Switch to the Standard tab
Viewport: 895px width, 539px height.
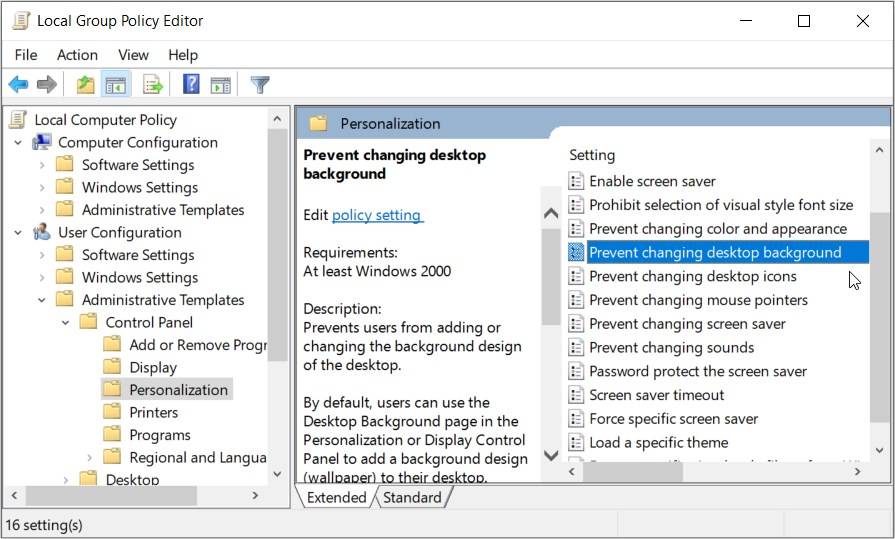click(411, 498)
